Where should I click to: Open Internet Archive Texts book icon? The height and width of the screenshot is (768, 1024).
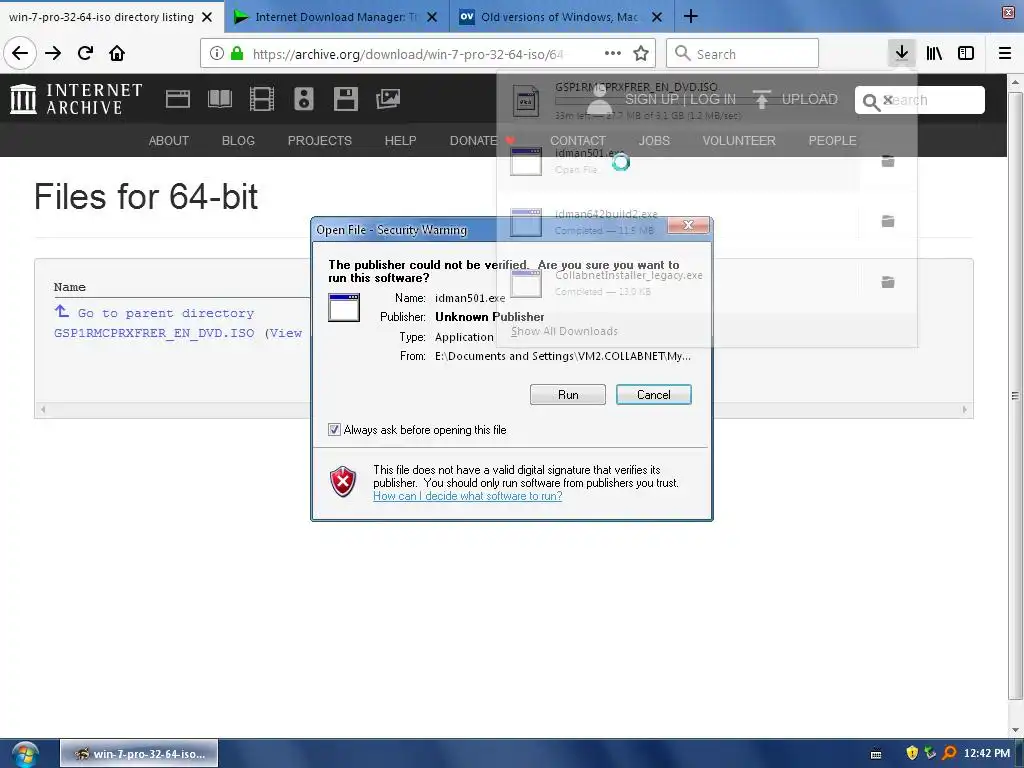(219, 99)
